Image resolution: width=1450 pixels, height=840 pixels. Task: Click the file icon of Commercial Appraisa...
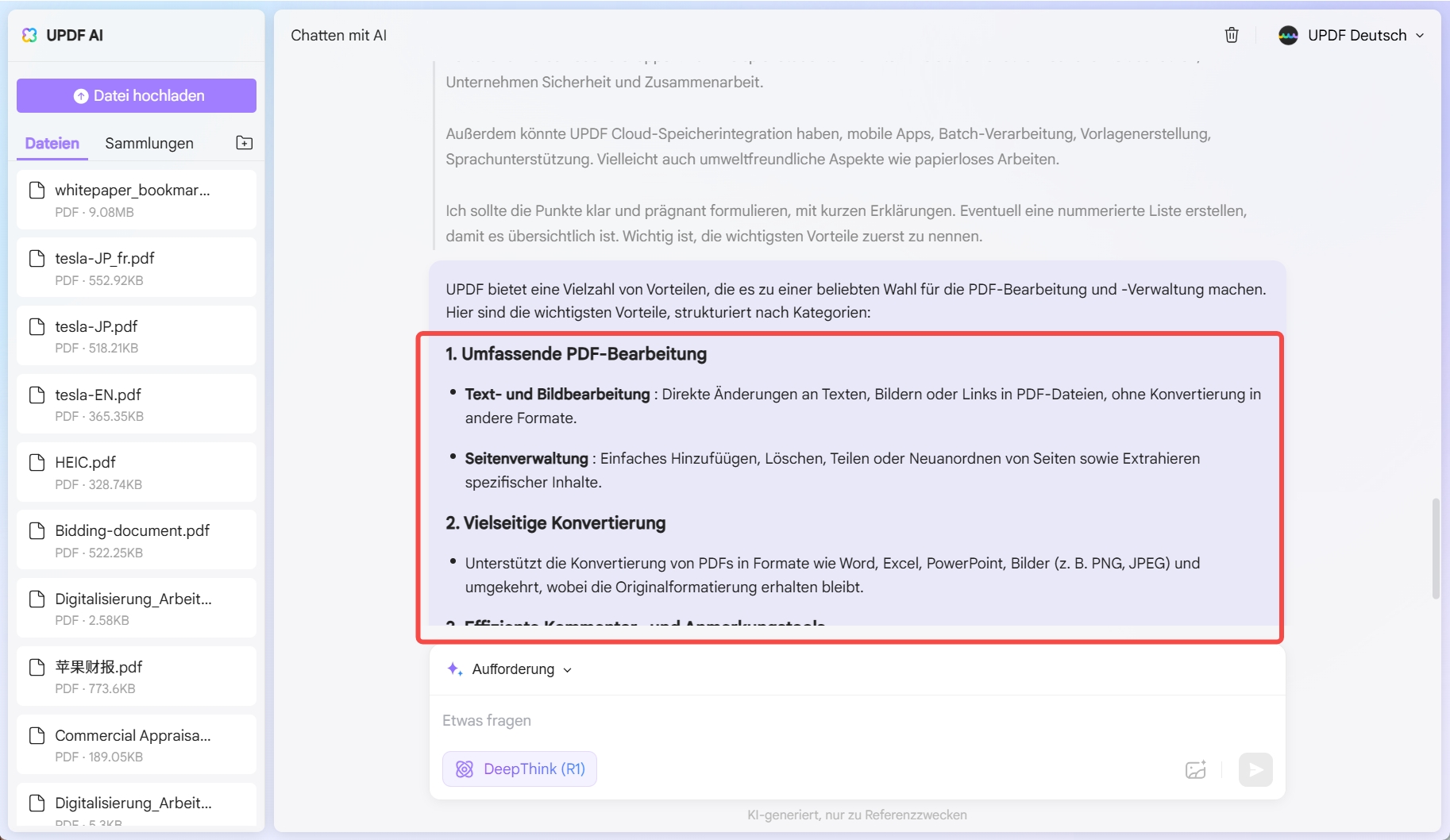(x=37, y=735)
